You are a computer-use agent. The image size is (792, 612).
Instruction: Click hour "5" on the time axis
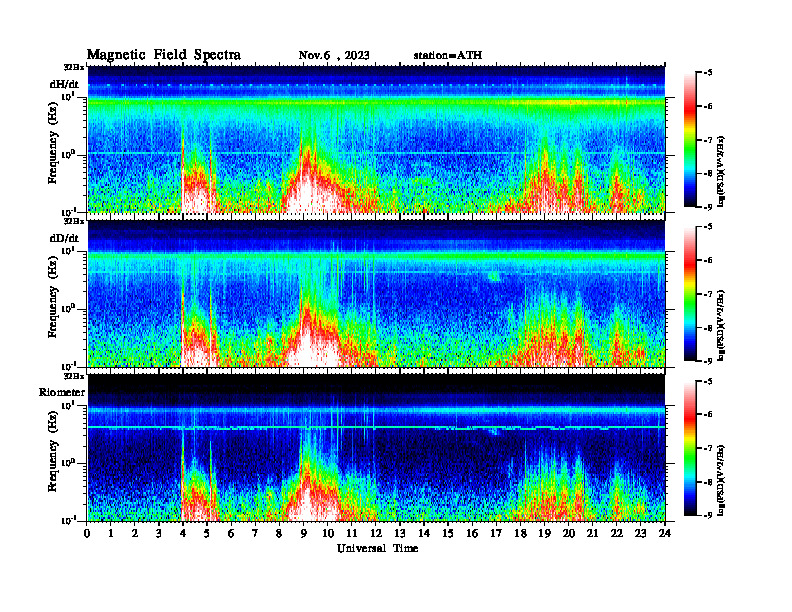(x=207, y=534)
